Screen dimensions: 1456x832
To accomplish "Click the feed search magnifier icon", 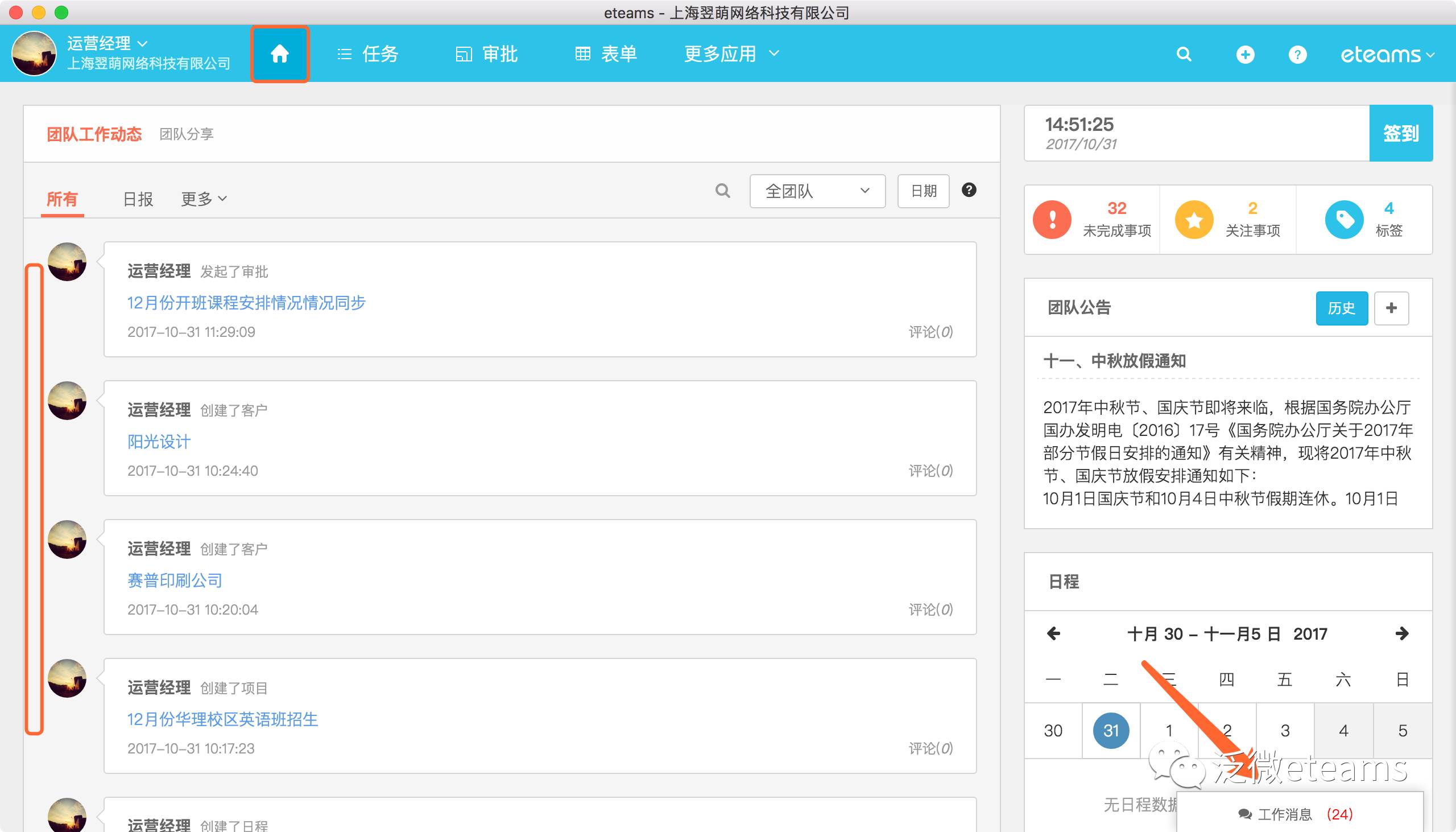I will coord(722,191).
